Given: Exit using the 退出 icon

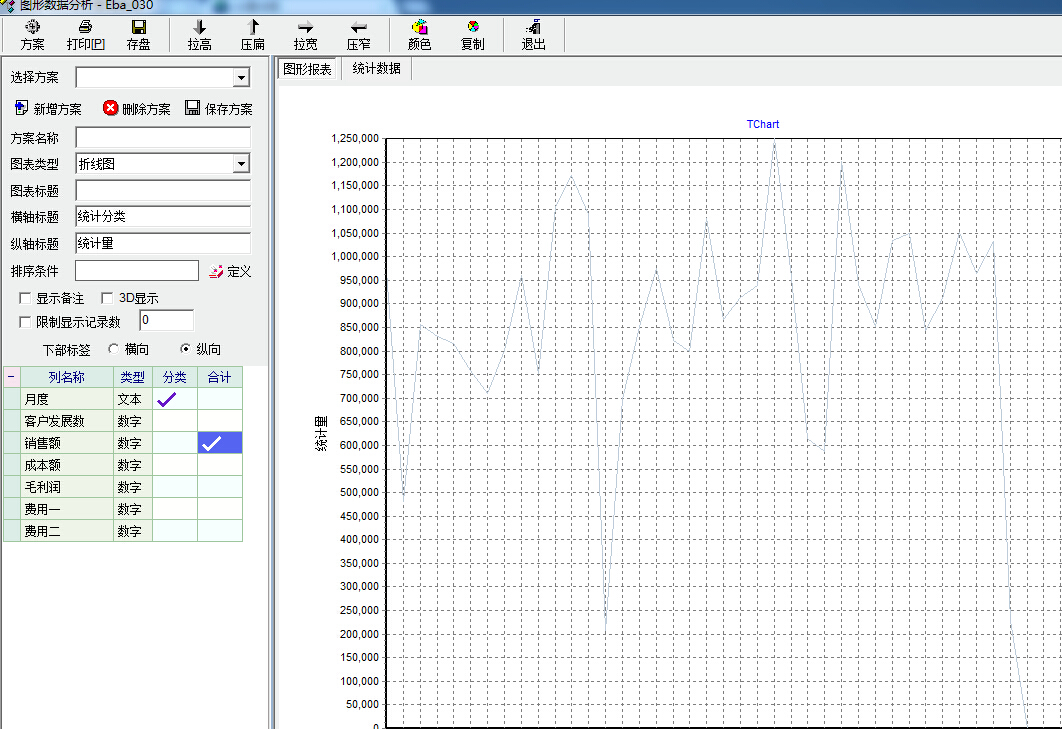Looking at the screenshot, I should pyautogui.click(x=534, y=34).
